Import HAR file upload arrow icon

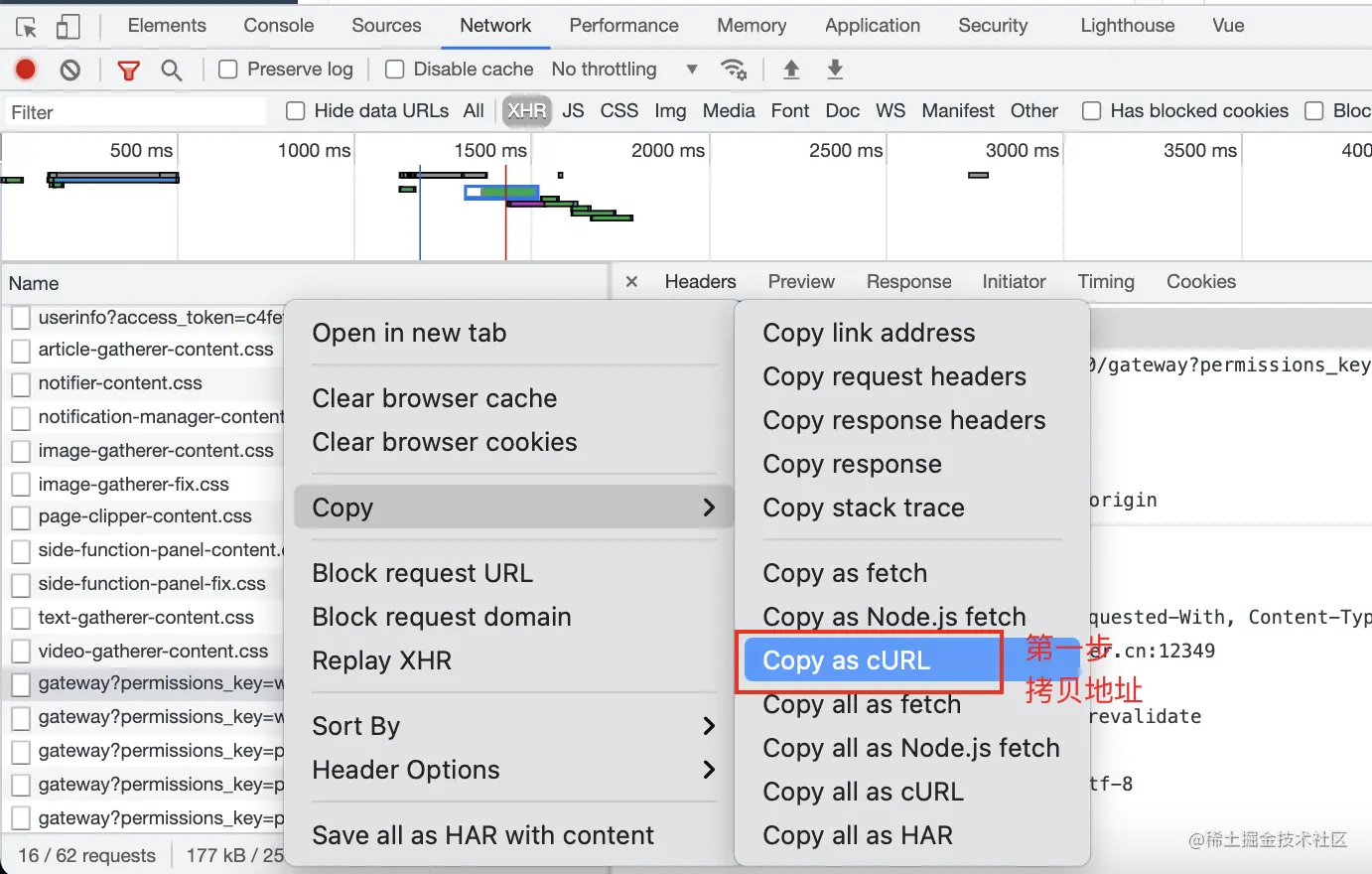click(791, 70)
